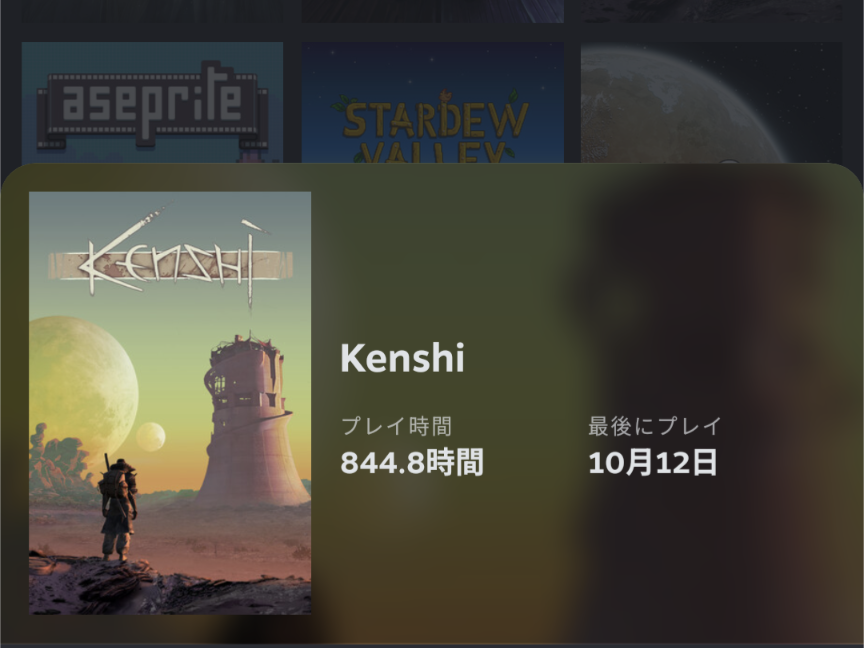Select partially visible tile above Stardew Valley
The width and height of the screenshot is (864, 648).
(x=433, y=11)
